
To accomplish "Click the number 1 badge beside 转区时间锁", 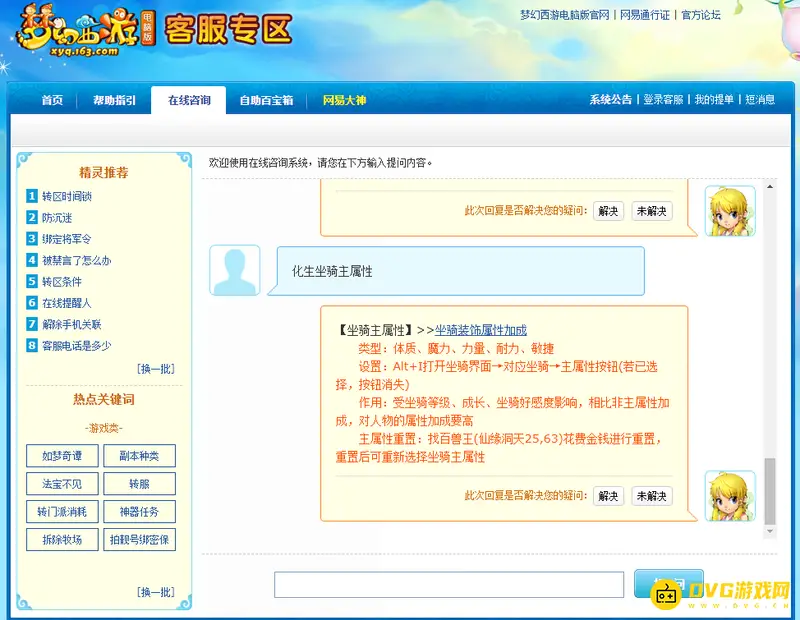I will [x=32, y=195].
